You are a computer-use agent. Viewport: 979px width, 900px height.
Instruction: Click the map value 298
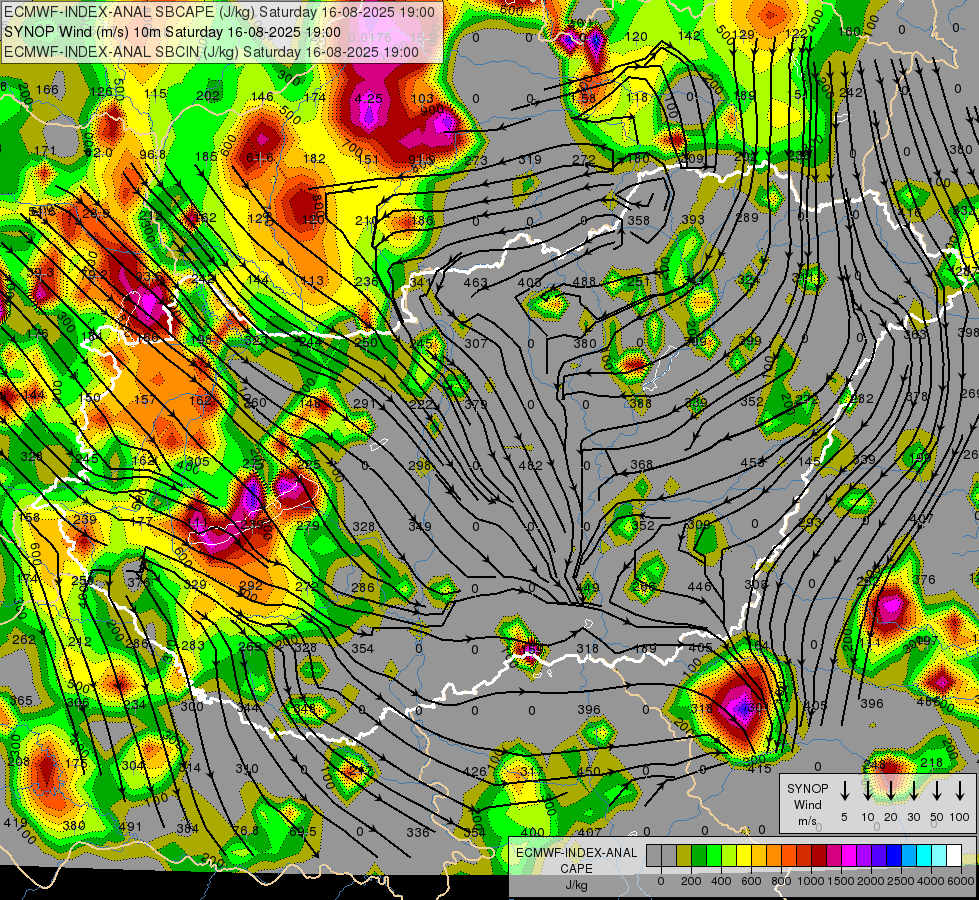coord(420,465)
